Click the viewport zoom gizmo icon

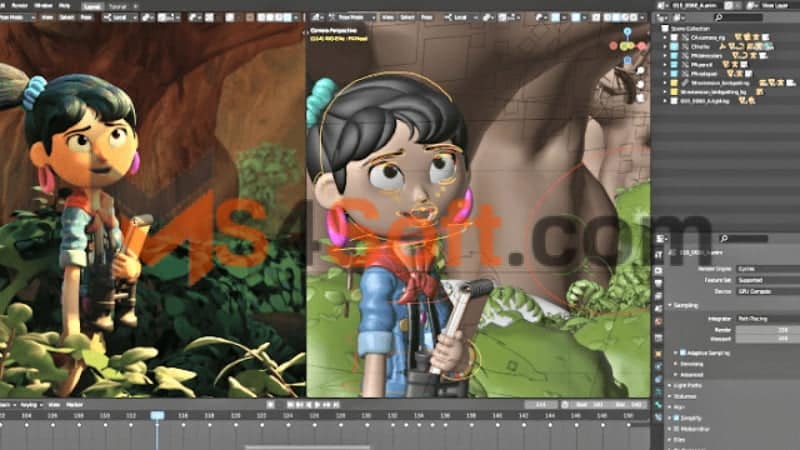coord(641,71)
